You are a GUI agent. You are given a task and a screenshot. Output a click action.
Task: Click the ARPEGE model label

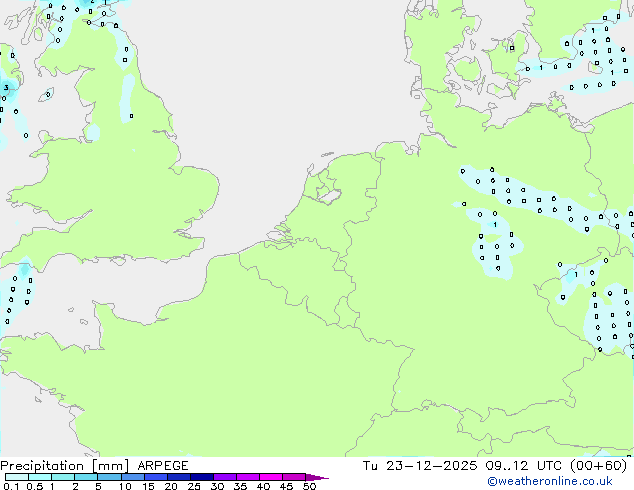click(x=161, y=465)
